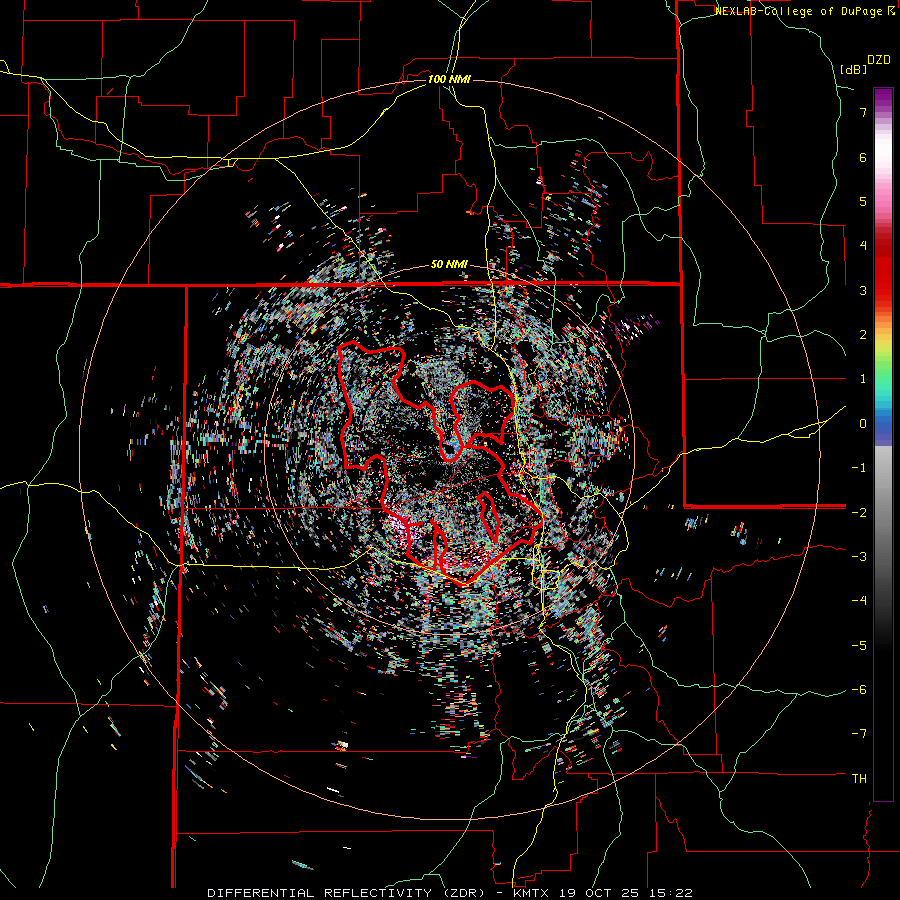
Task: Click the -3 value on color scale
Action: (859, 557)
